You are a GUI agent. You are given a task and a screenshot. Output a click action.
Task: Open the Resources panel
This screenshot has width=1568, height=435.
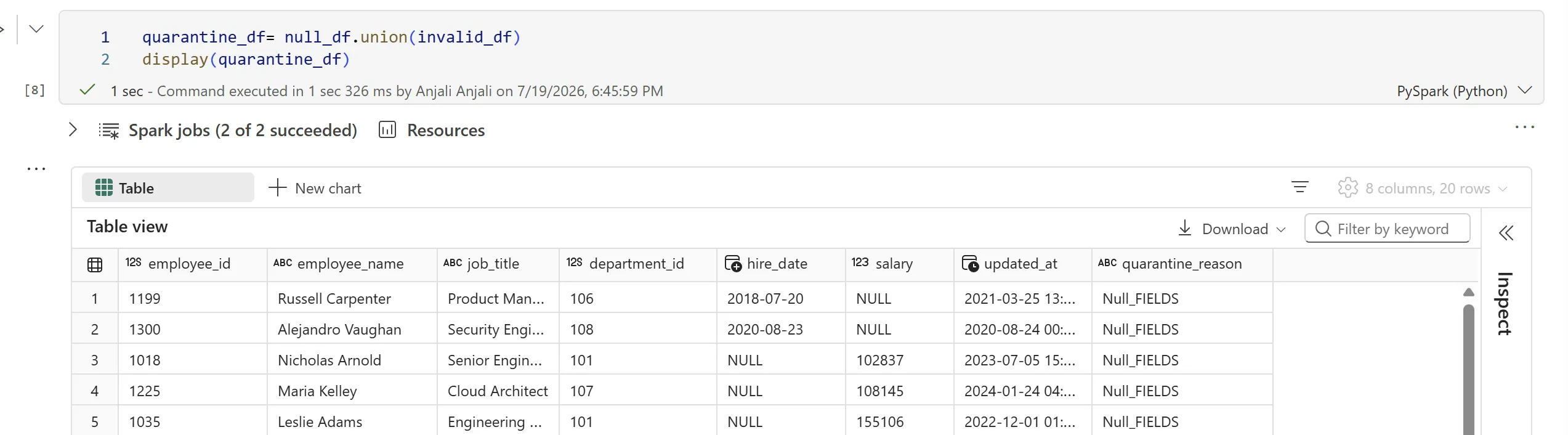[x=446, y=131]
